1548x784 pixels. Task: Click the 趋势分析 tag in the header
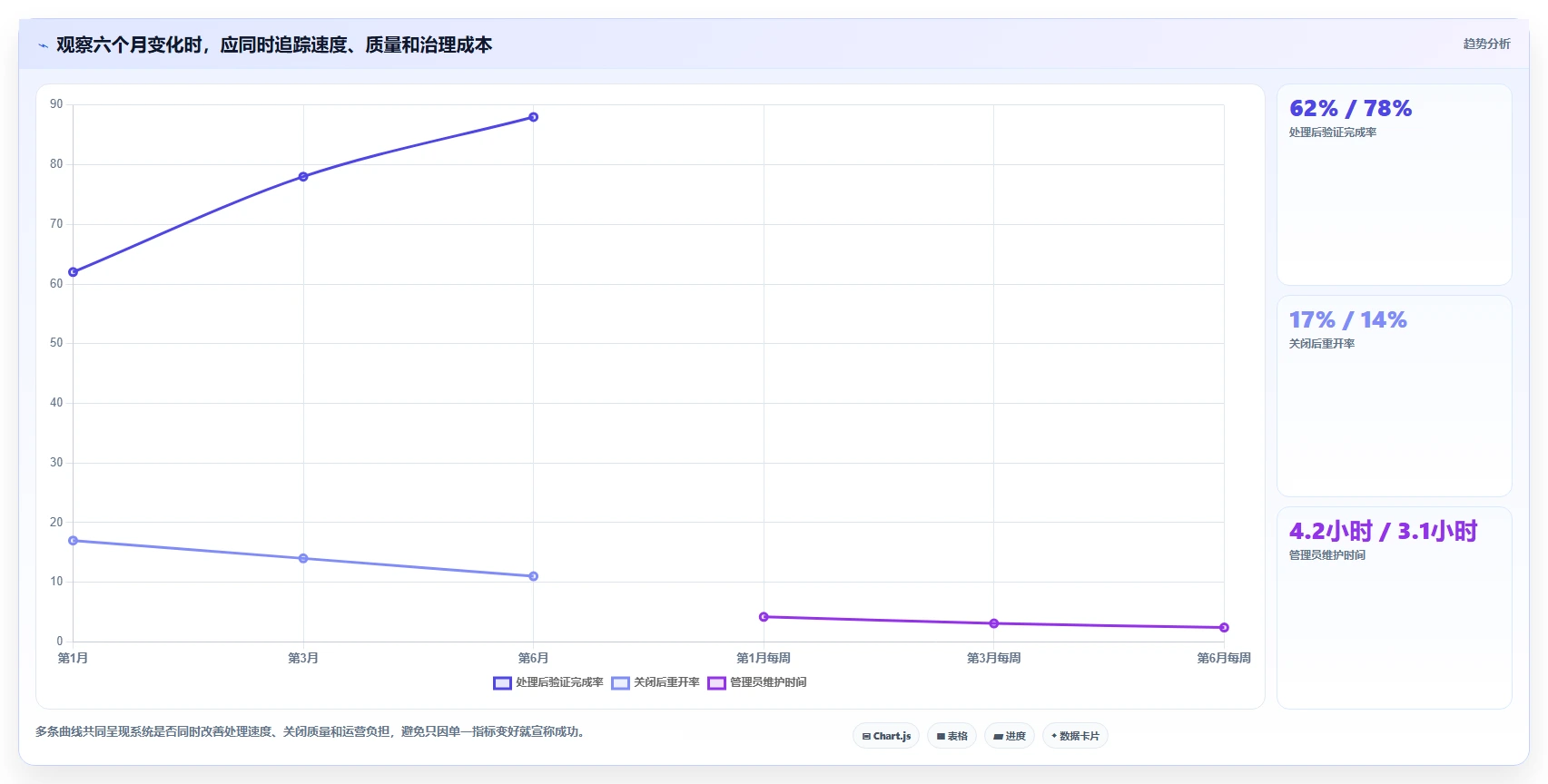click(x=1486, y=44)
